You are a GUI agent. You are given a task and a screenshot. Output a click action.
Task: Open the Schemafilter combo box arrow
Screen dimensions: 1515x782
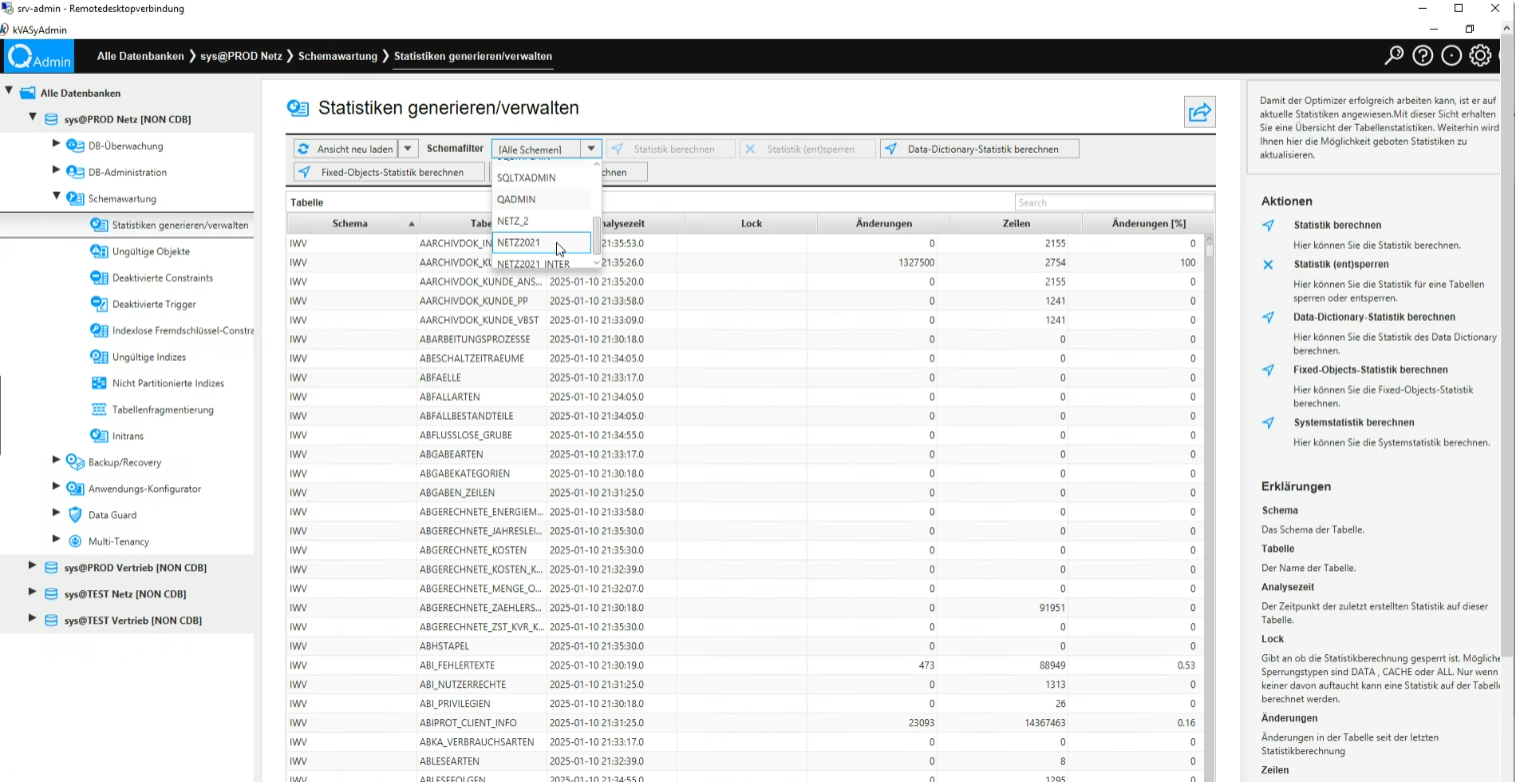[591, 149]
